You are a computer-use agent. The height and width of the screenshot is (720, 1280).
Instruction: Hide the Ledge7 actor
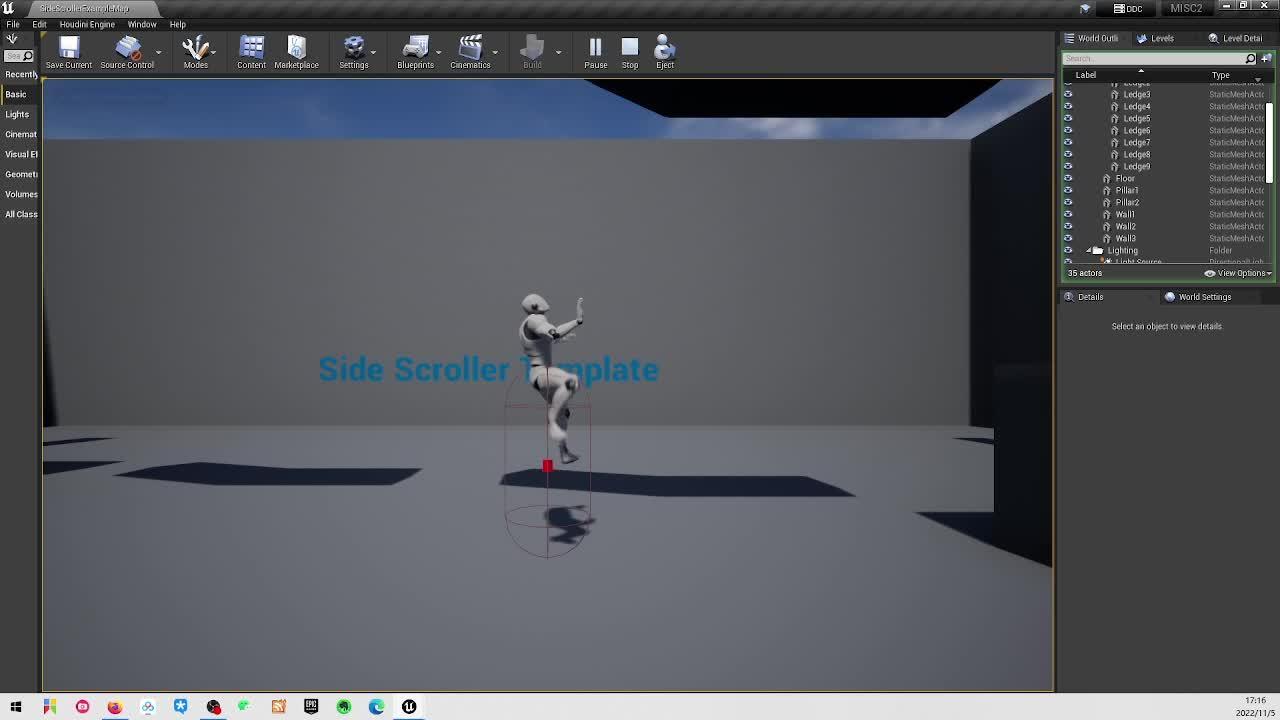coord(1068,142)
